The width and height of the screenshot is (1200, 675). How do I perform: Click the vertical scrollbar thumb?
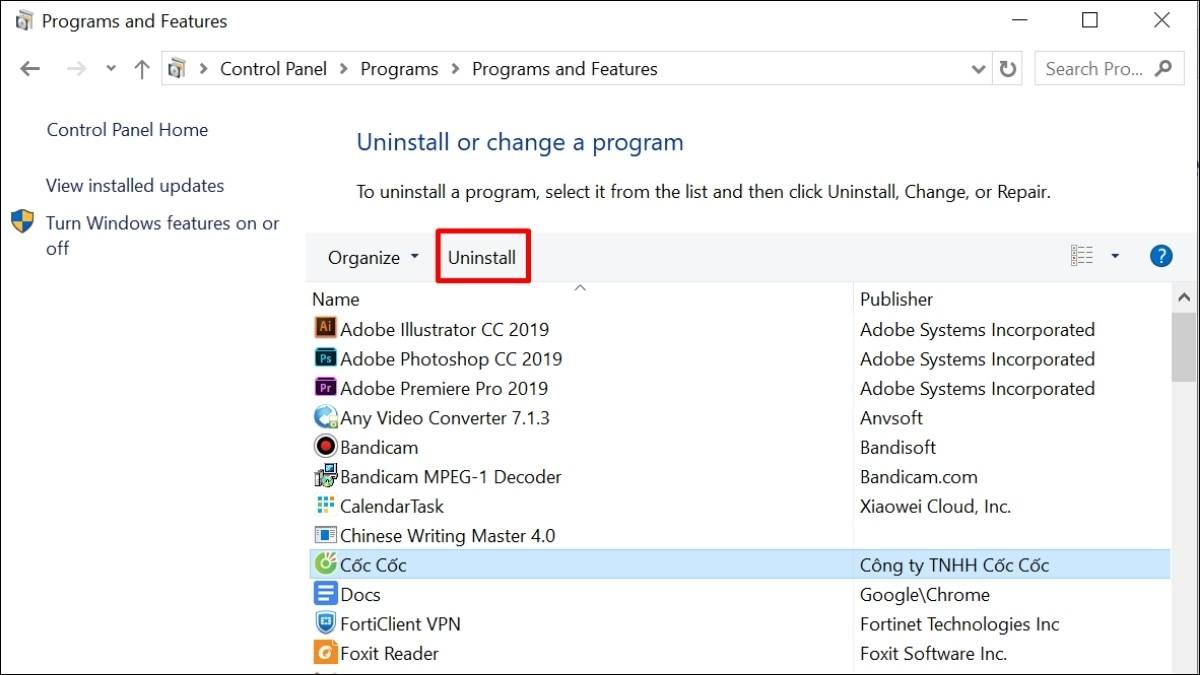[1184, 346]
